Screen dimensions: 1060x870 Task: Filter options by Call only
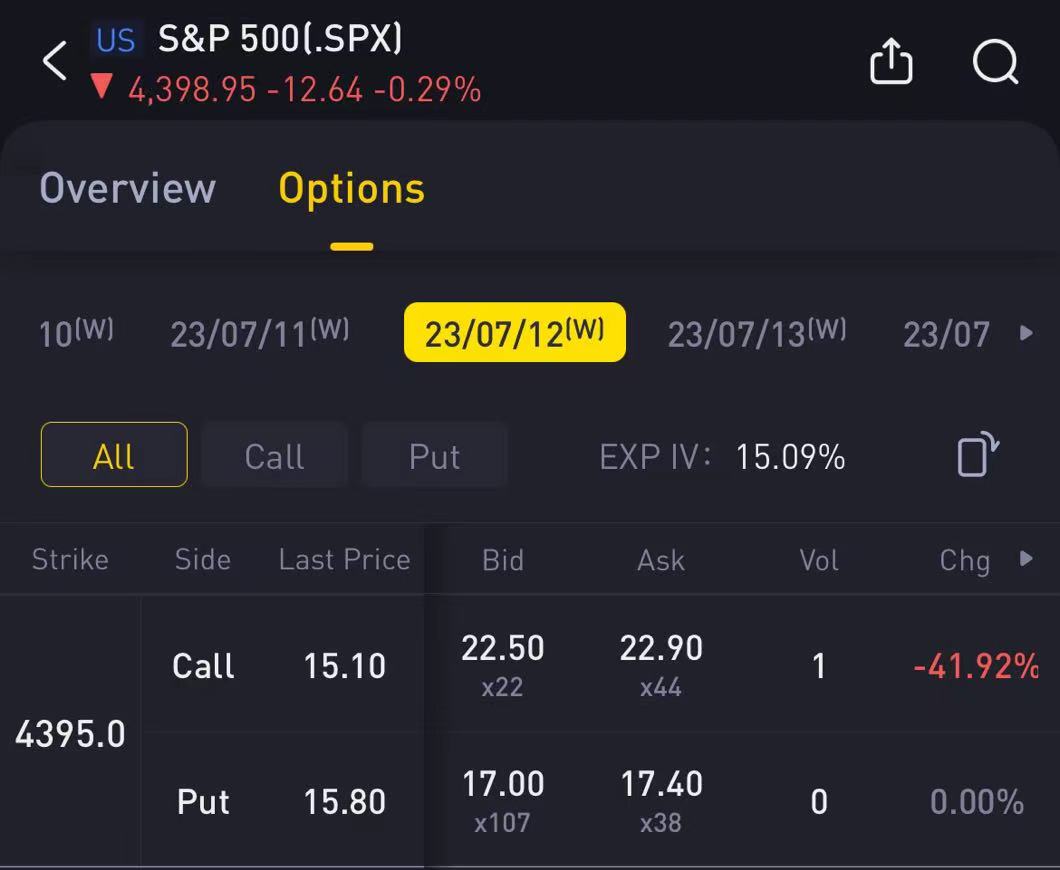click(274, 456)
